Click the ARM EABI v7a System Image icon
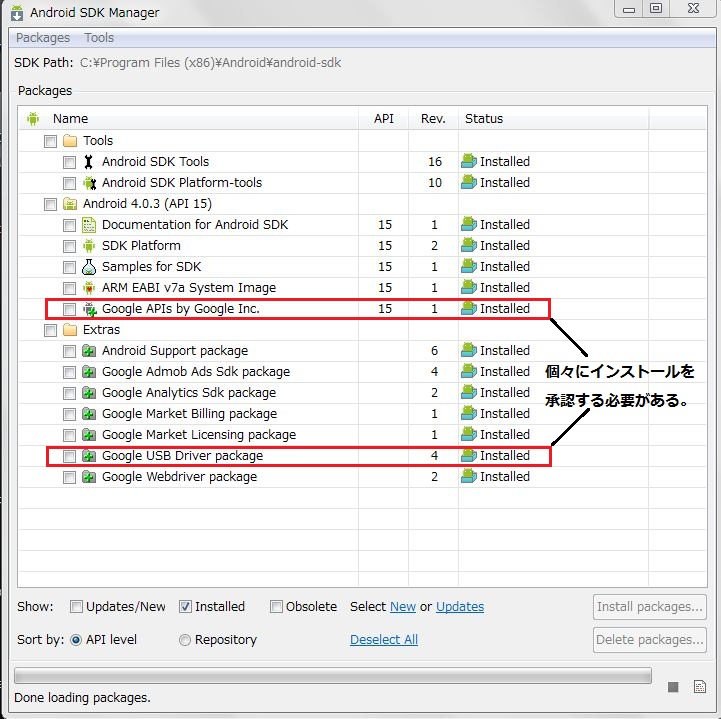This screenshot has height=719, width=721. (89, 288)
